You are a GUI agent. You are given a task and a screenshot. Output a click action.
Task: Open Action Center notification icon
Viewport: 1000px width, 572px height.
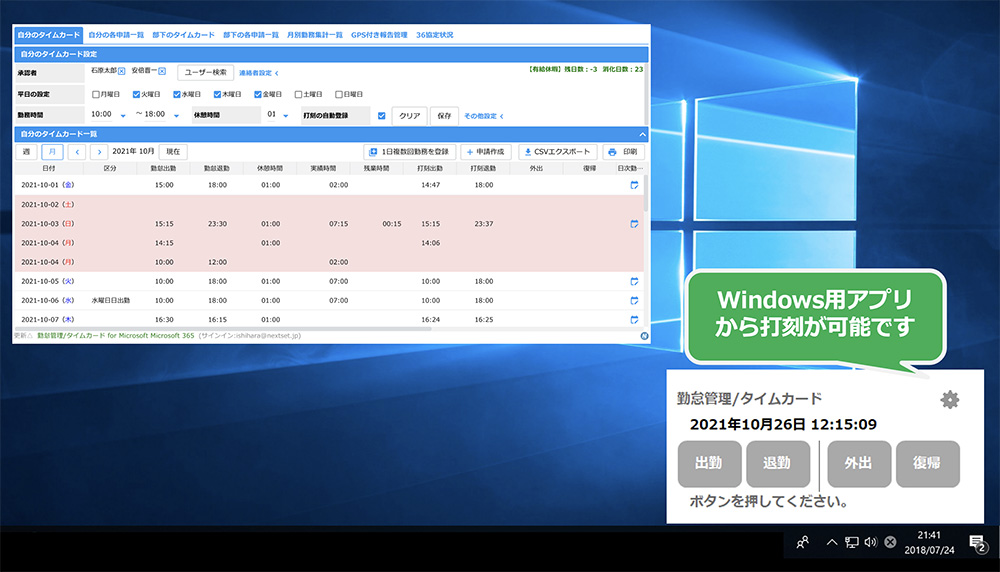pos(978,543)
